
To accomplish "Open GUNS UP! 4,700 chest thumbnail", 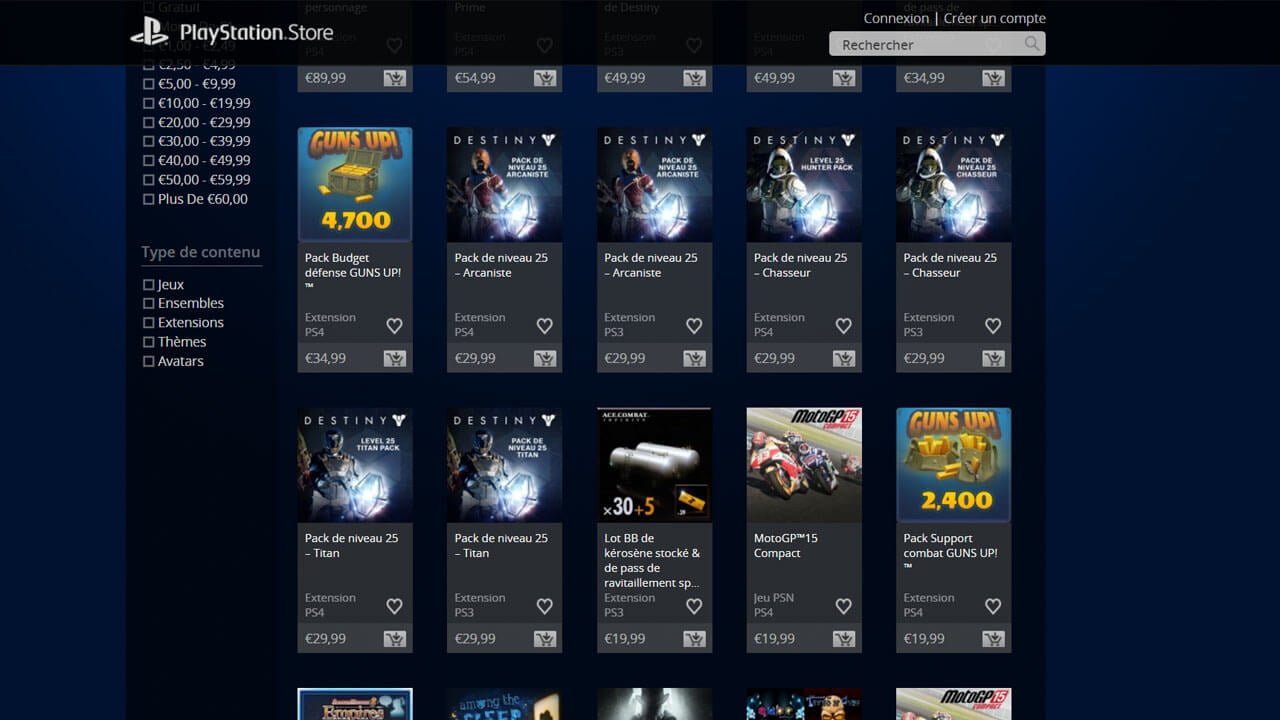I will [355, 185].
